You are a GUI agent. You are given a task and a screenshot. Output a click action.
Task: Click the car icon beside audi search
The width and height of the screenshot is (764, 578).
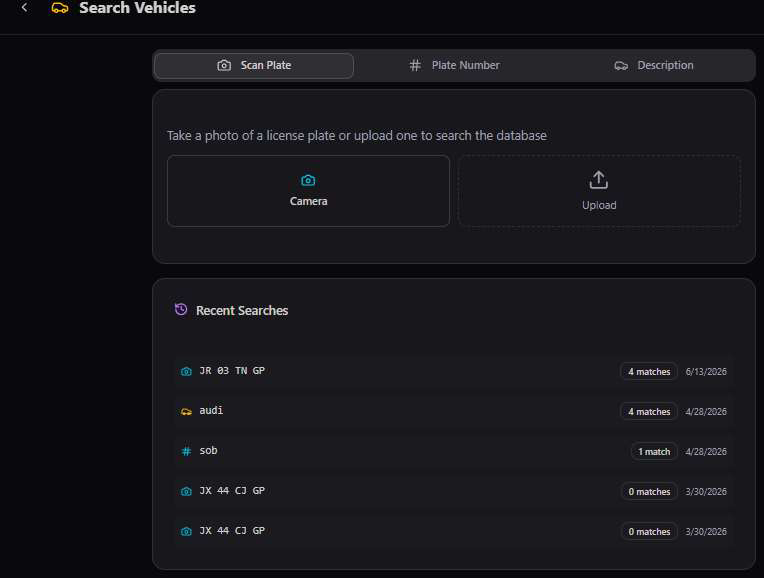tap(186, 412)
